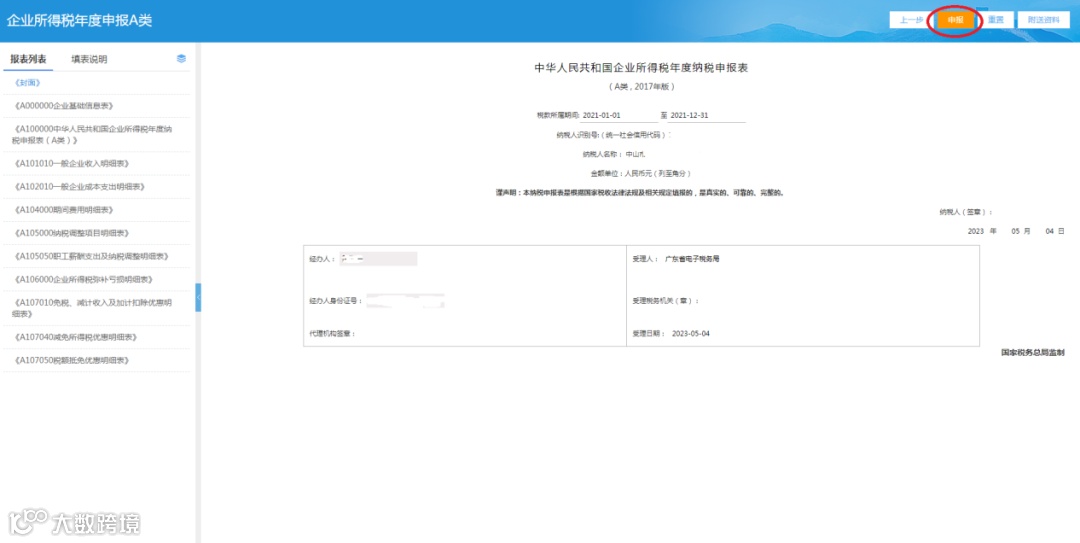Switch to the 填表说明 tab
The height and width of the screenshot is (543, 1080).
(89, 59)
